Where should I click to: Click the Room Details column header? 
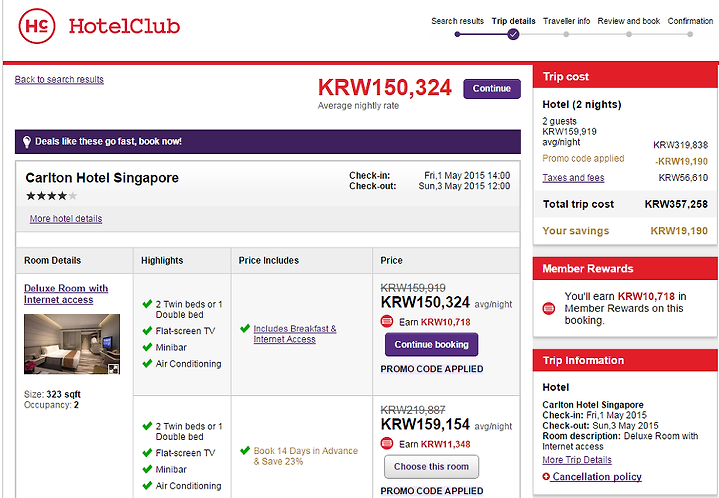(52, 261)
